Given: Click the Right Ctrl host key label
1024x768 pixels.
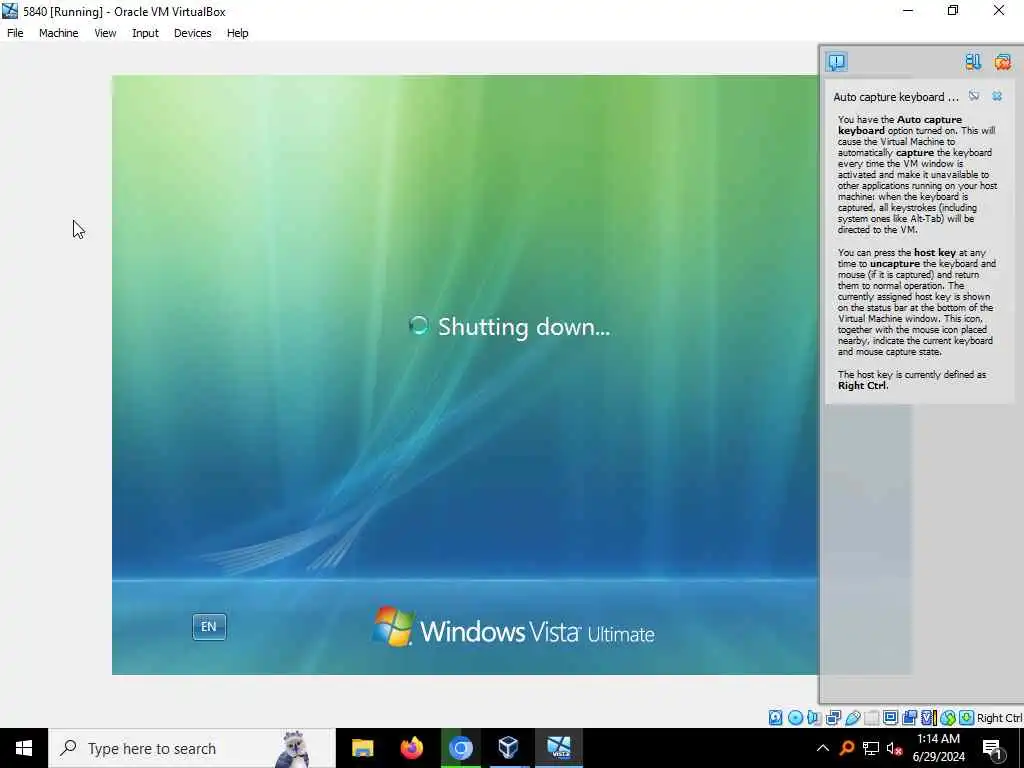Looking at the screenshot, I should [x=999, y=718].
